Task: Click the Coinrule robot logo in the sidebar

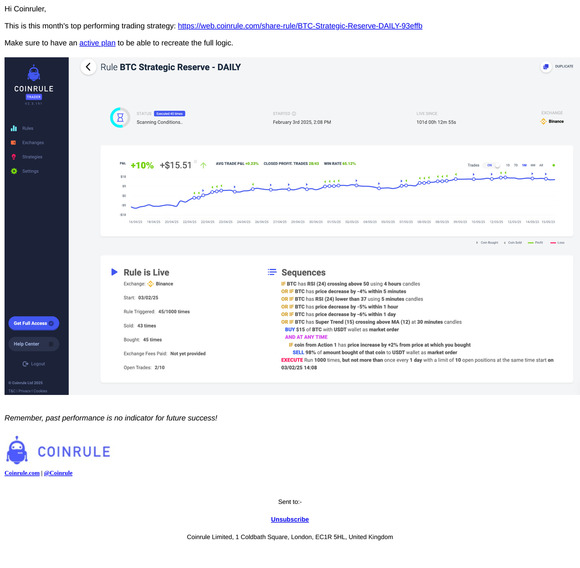Action: coord(34,73)
